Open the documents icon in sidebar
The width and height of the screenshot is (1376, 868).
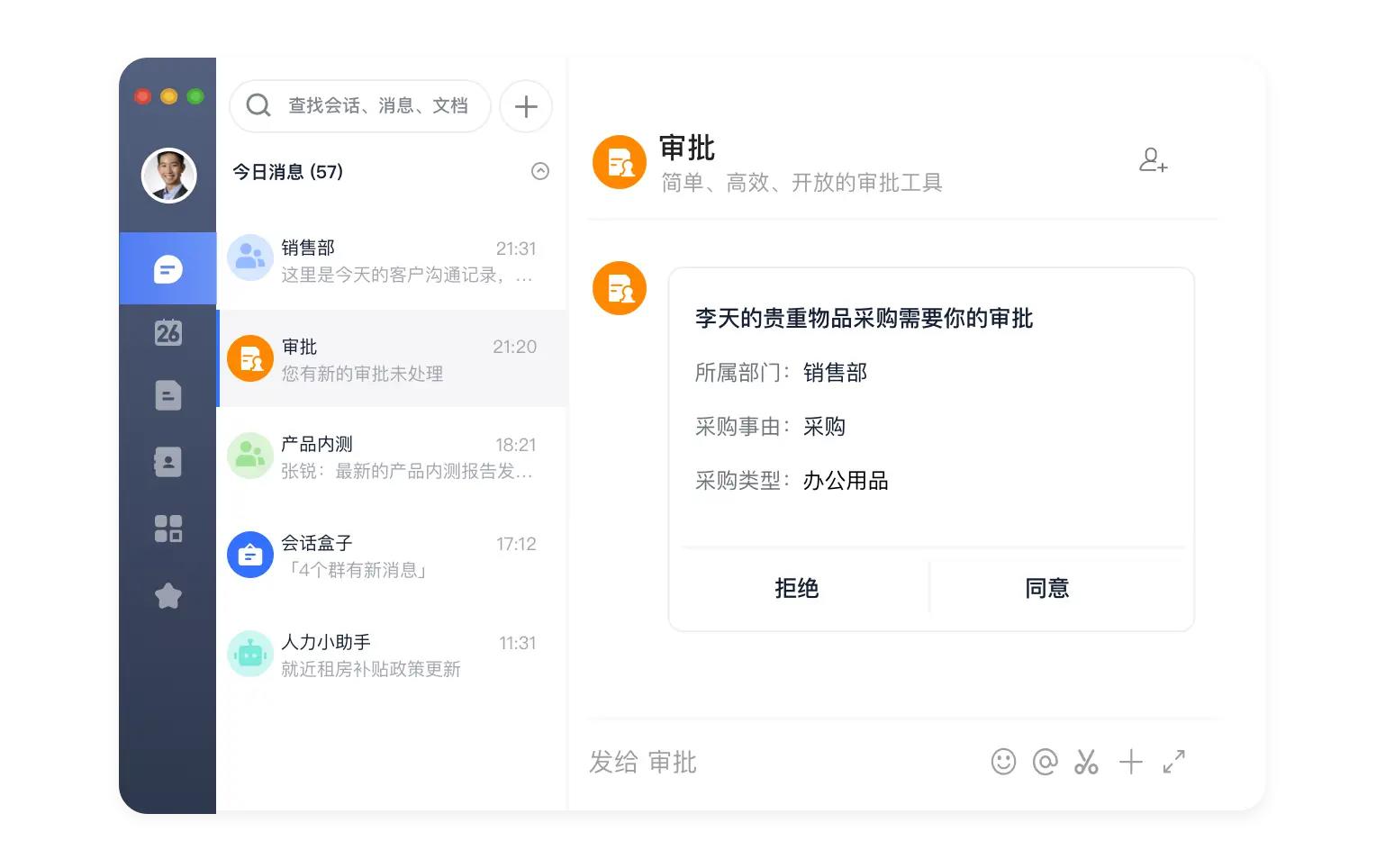point(167,395)
